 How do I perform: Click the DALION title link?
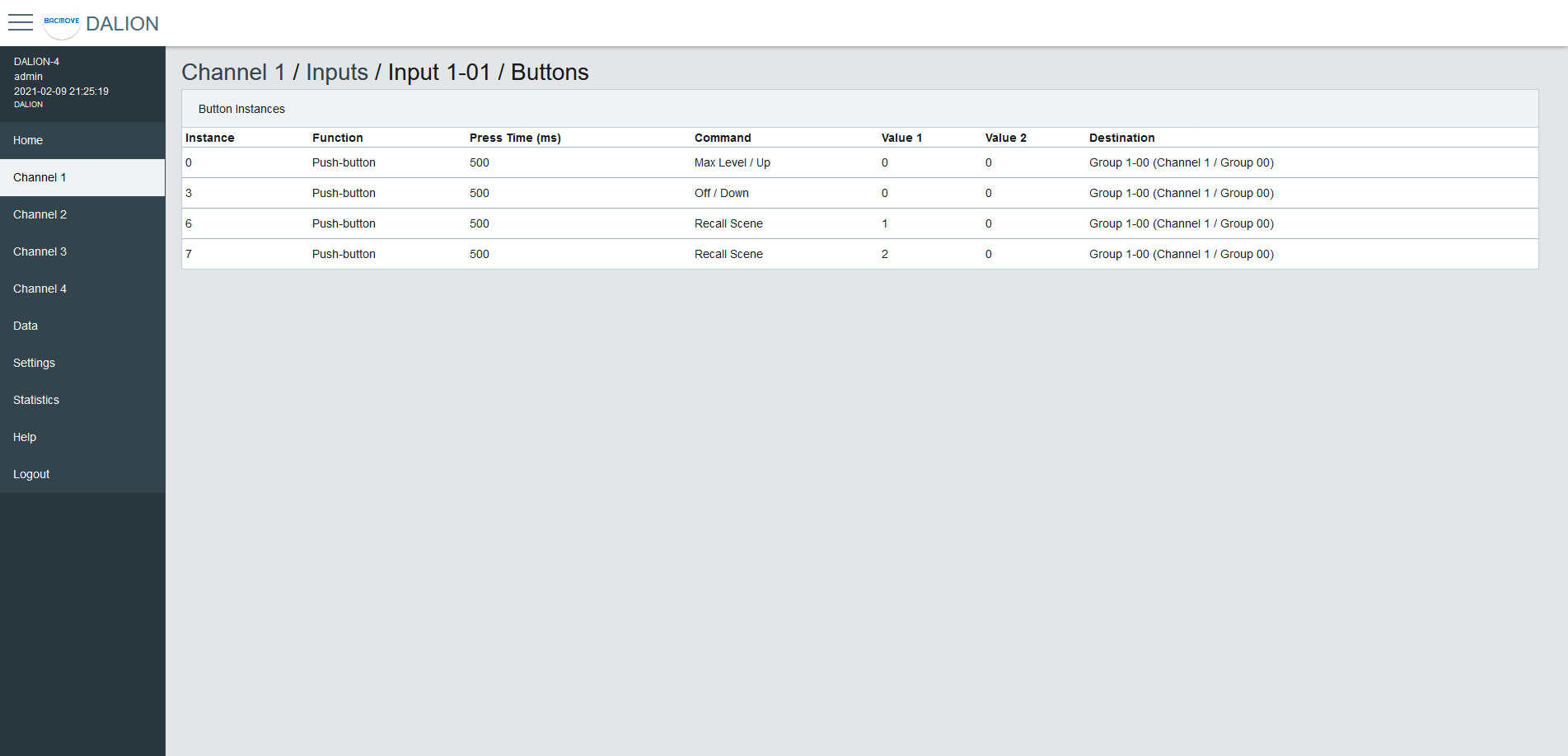click(x=122, y=24)
